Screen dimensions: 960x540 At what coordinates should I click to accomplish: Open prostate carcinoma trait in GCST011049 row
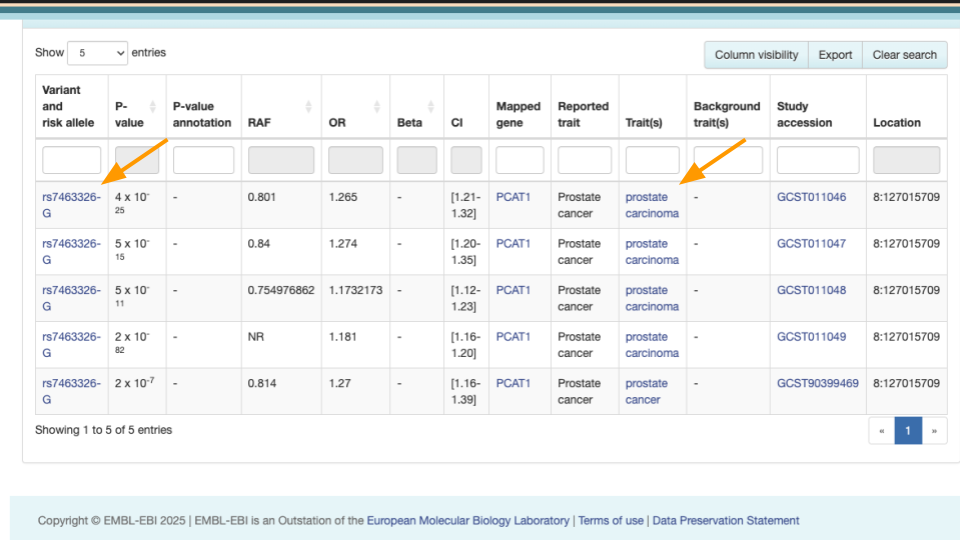(652, 345)
